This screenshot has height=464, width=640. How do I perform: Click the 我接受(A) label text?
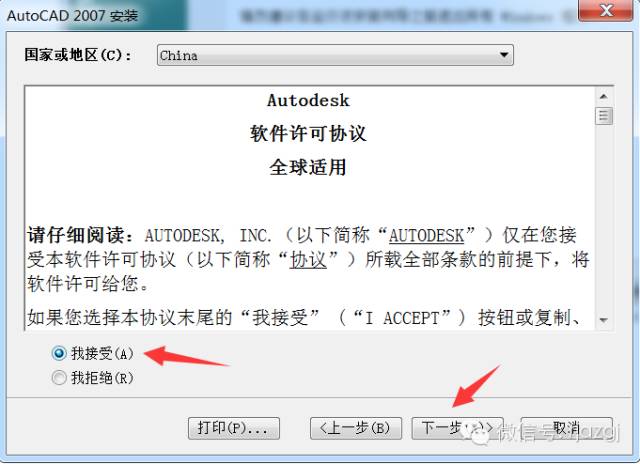click(102, 353)
